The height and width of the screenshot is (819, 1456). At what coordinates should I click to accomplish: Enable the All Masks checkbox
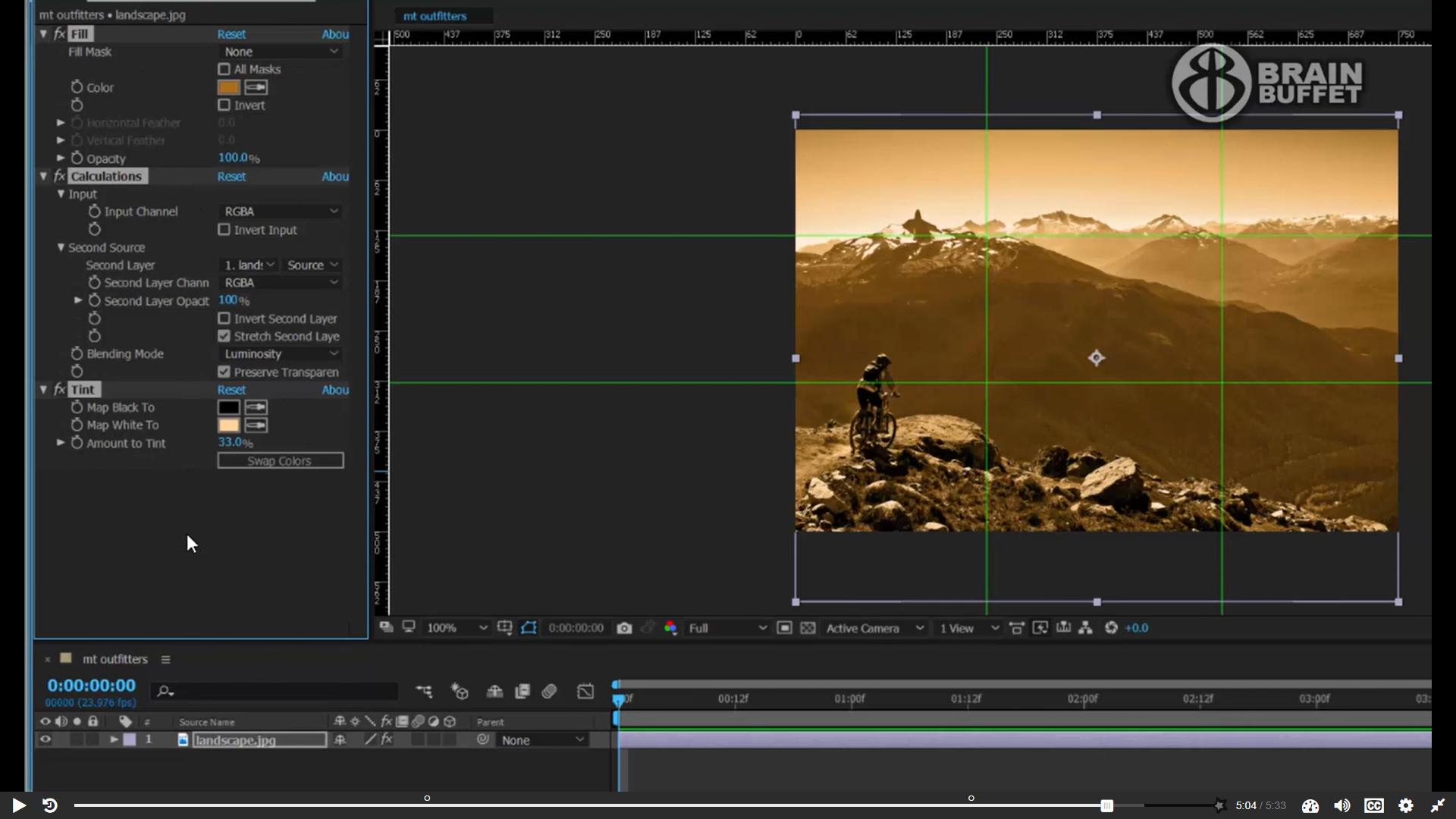coord(224,69)
